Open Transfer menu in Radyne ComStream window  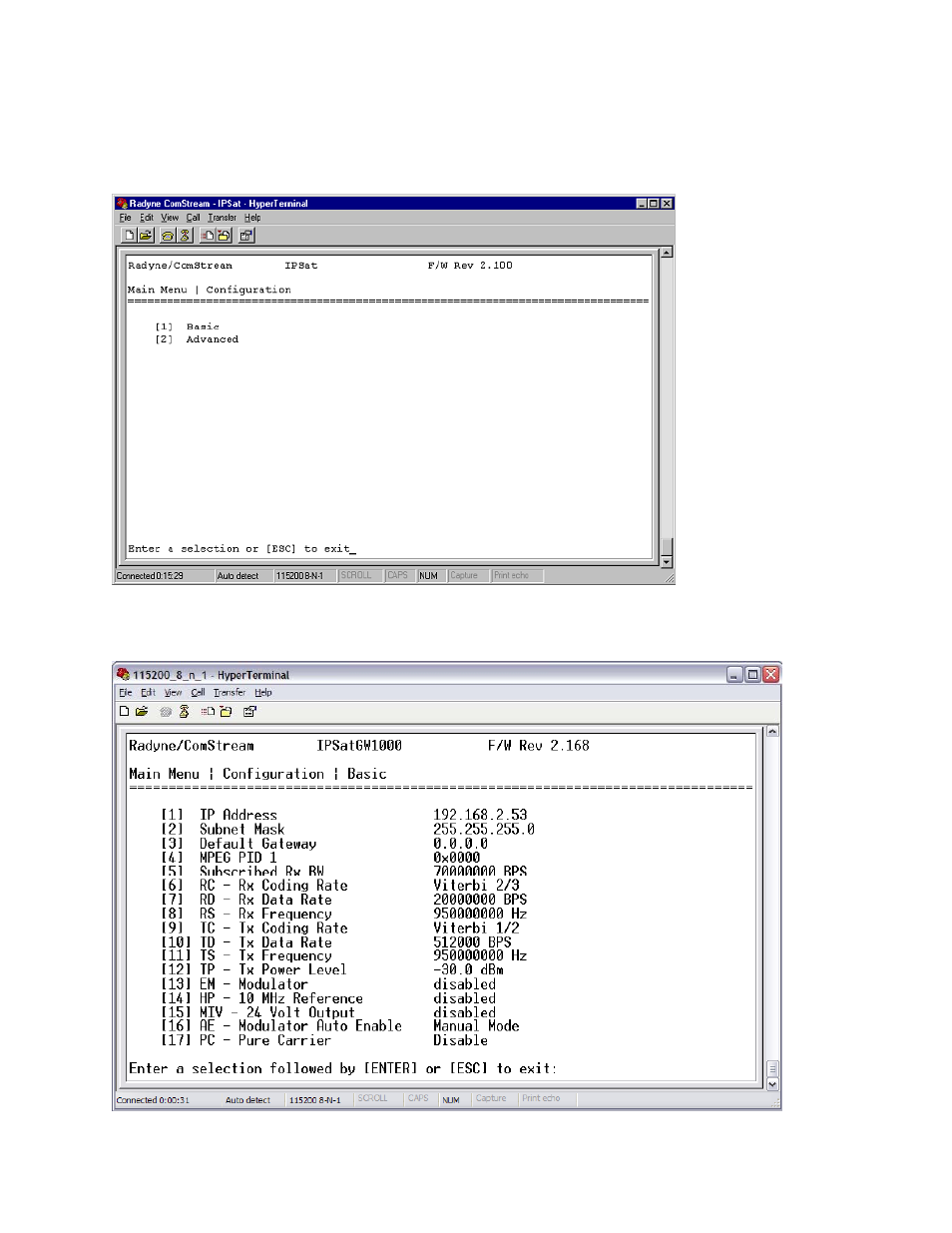[x=223, y=218]
